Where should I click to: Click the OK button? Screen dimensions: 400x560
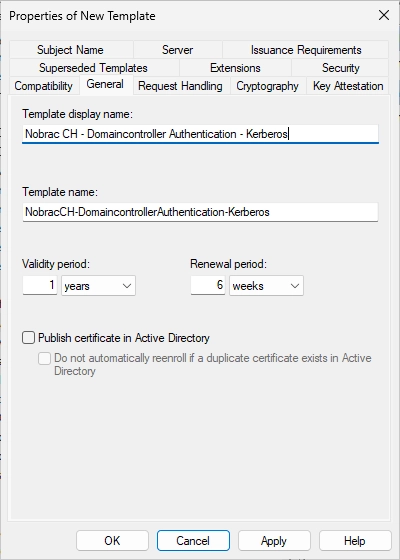tap(112, 540)
